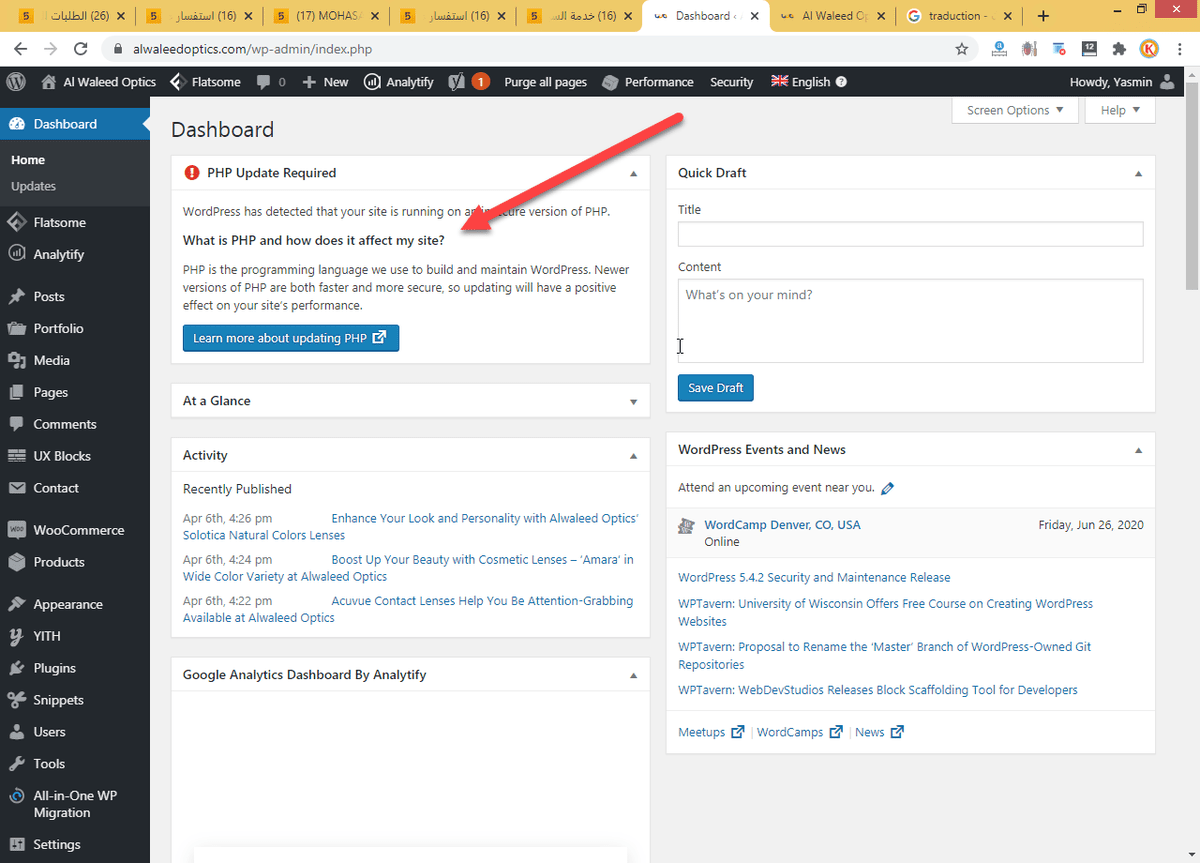This screenshot has width=1200, height=863.
Task: Open YITH in the sidebar
Action: coord(75,636)
